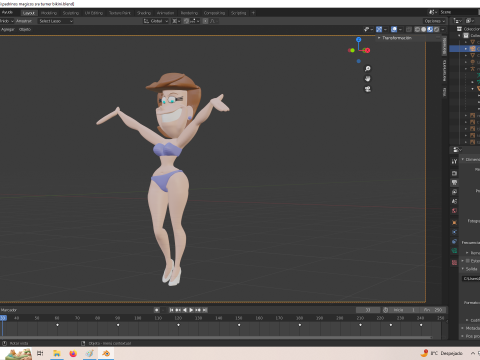Click the keyframe marker near frame 90
480x360 pixels.
pos(118,325)
